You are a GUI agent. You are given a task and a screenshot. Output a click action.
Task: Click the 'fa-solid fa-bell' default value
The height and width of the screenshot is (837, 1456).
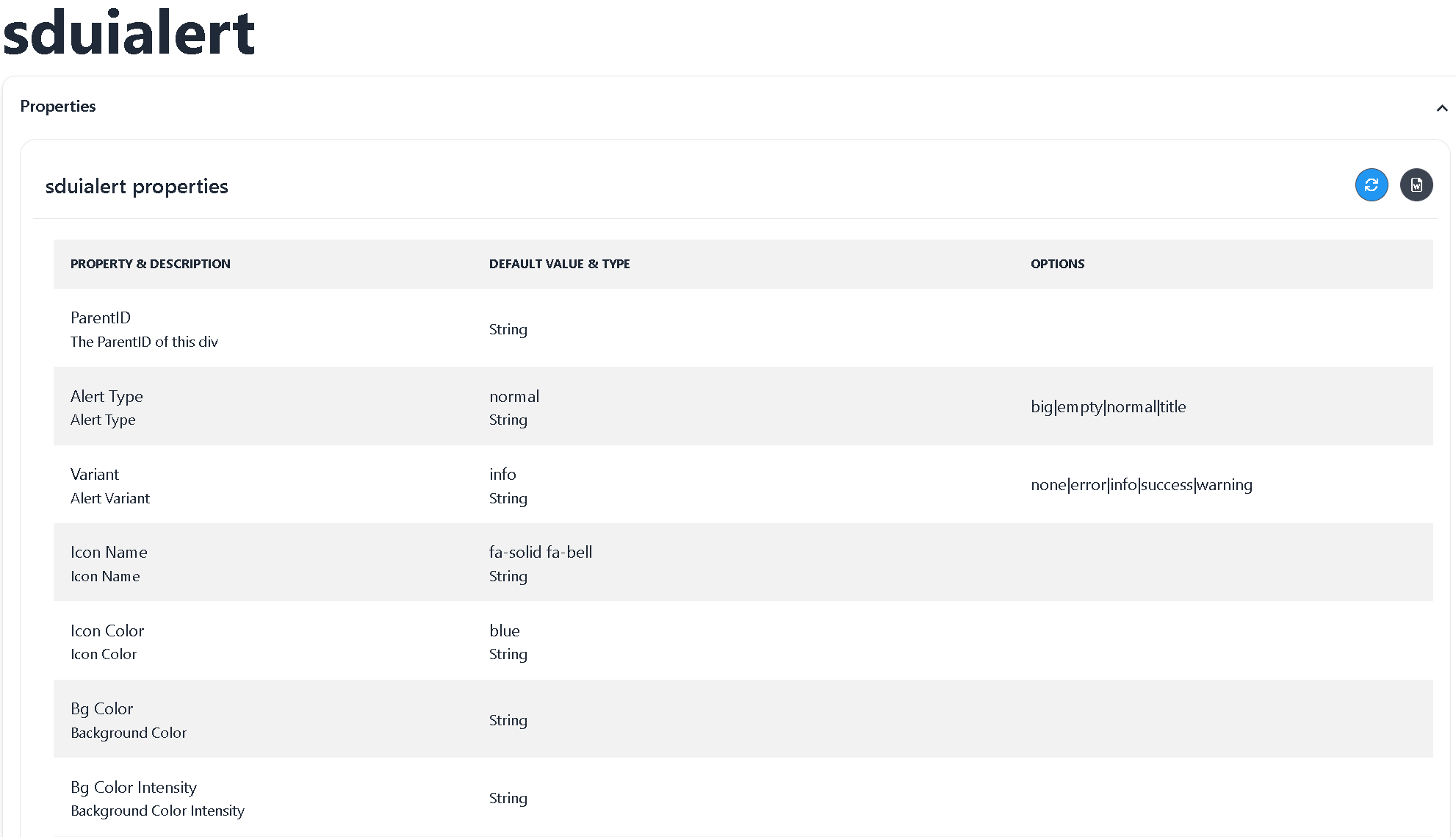coord(540,552)
